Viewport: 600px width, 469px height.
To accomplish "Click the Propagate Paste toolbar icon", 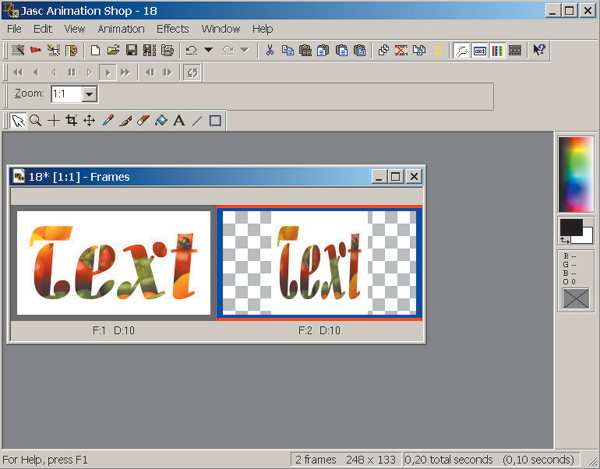I will coord(419,50).
